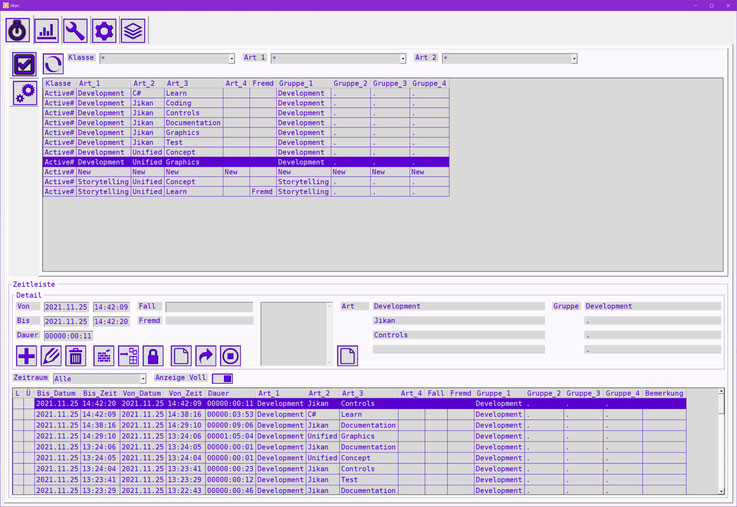Viewport: 737px width, 507px height.
Task: Stop recording with the circle-square icon
Action: 230,356
